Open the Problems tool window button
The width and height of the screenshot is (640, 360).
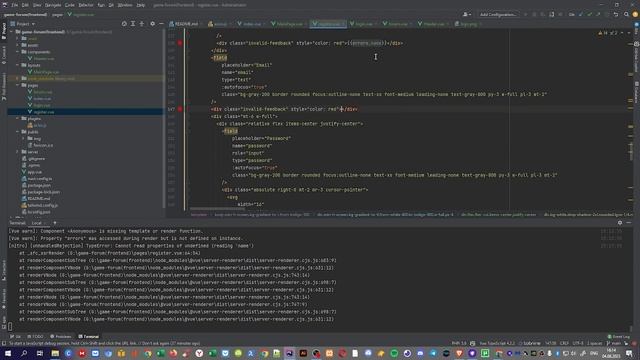coord(60,337)
